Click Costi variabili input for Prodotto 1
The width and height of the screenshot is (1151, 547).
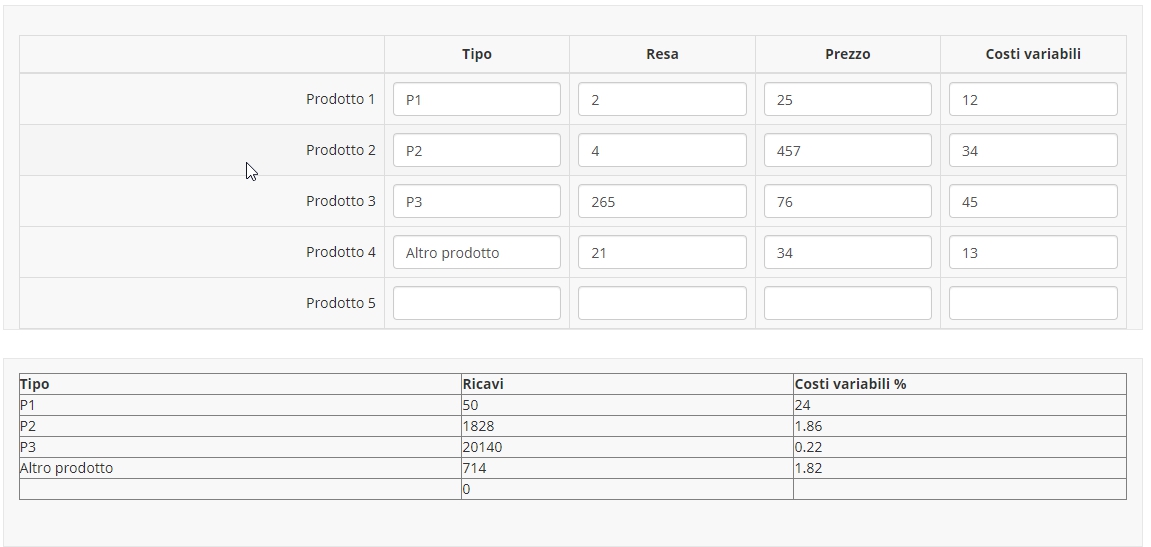[x=1033, y=99]
